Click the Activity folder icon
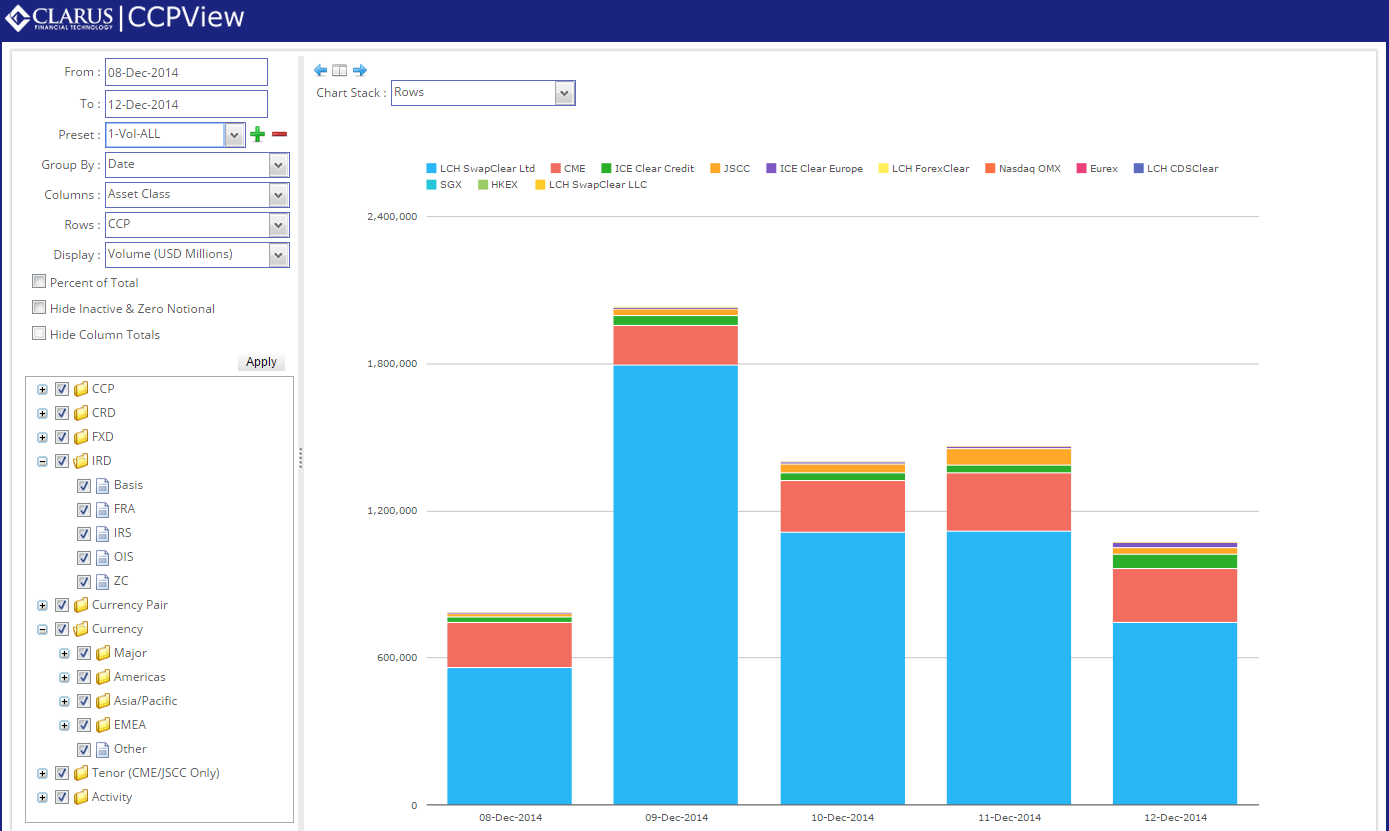Viewport: 1389px width, 831px height. point(81,797)
